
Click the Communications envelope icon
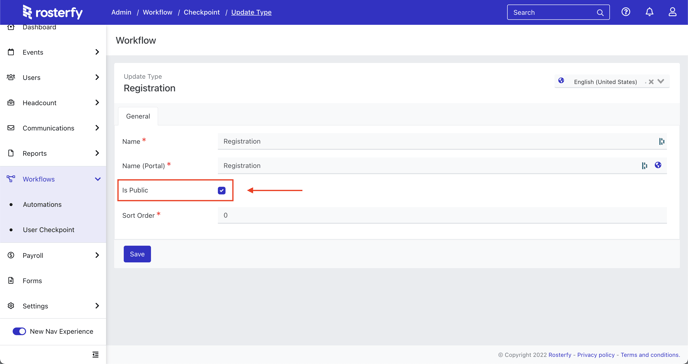coord(11,128)
